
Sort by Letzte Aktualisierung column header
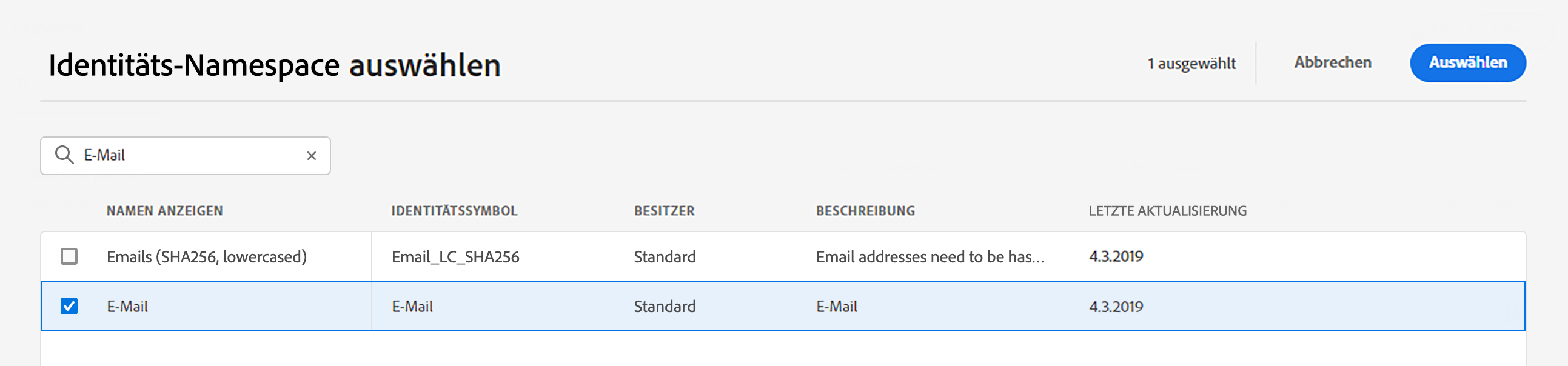[1167, 211]
